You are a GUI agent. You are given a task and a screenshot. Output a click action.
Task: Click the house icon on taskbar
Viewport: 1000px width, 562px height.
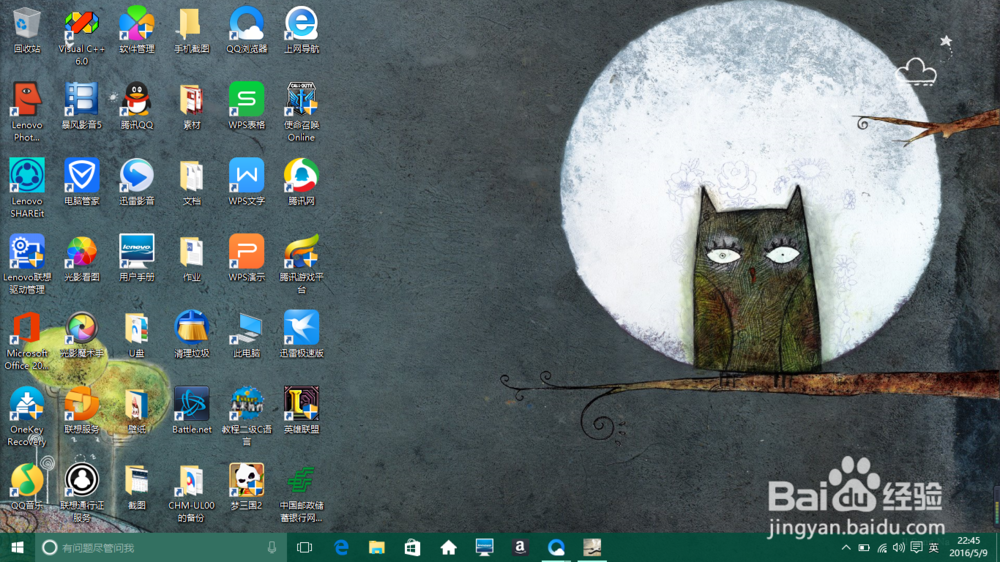(x=448, y=547)
